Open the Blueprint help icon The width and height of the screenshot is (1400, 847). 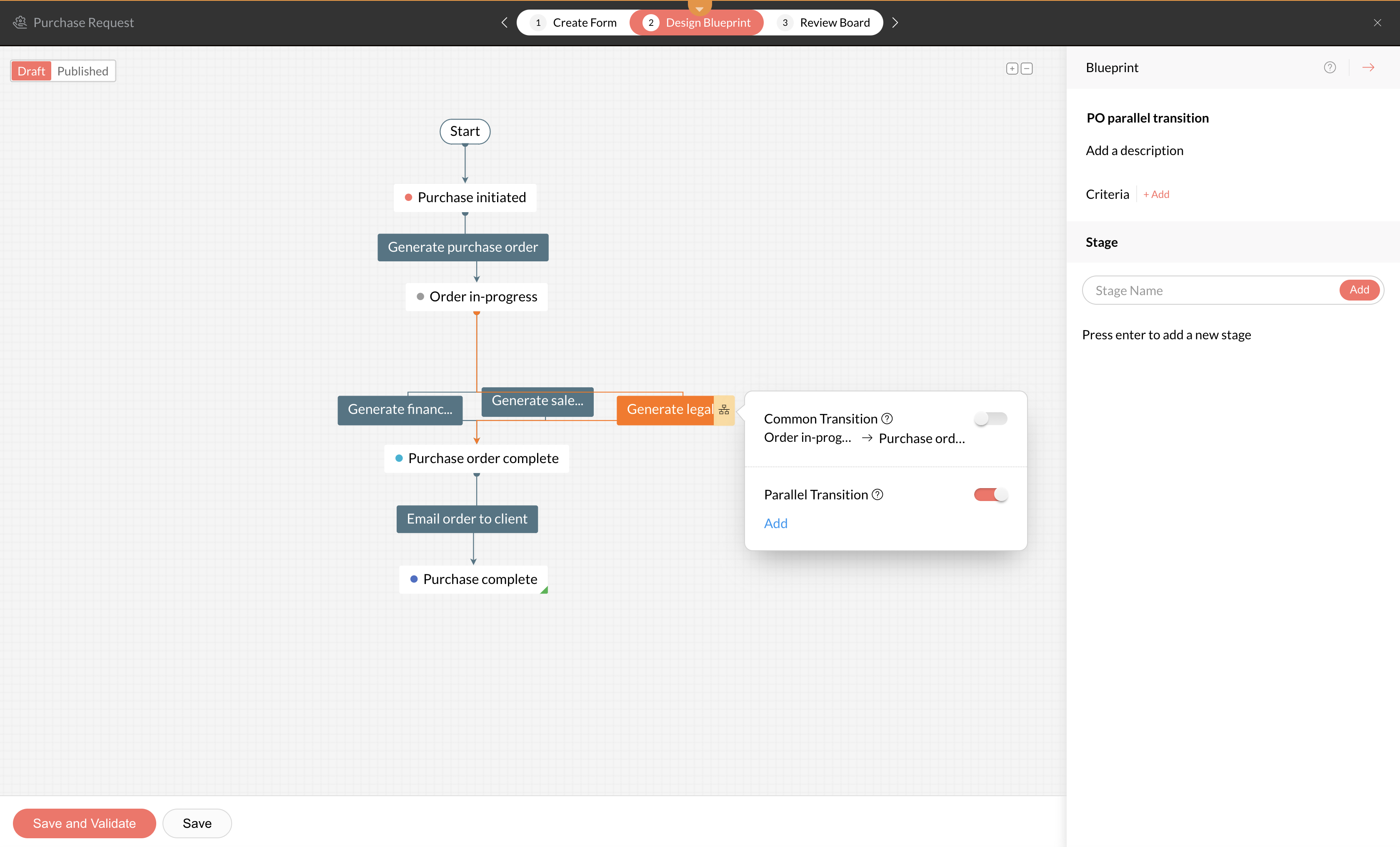point(1330,68)
